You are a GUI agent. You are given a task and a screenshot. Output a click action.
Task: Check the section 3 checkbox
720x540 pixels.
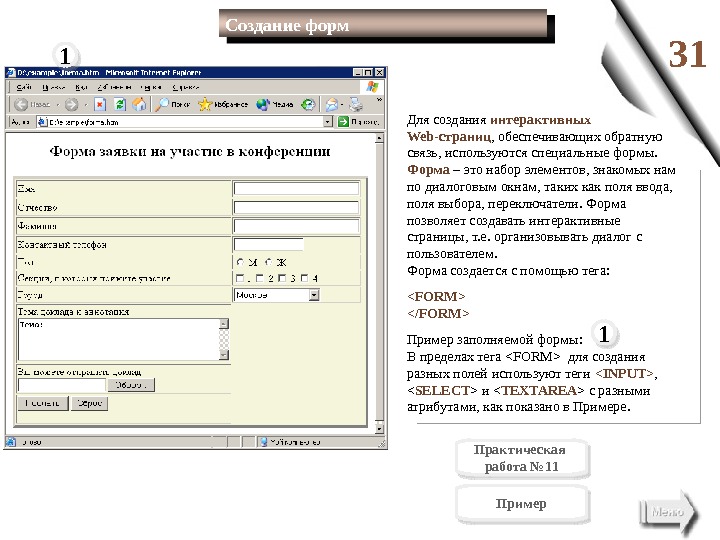click(x=282, y=278)
